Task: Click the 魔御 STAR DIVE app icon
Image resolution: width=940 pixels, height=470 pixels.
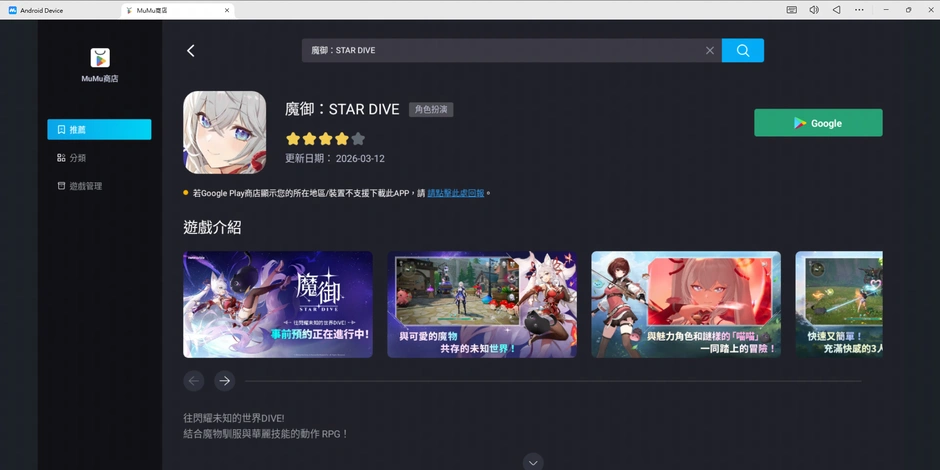Action: point(225,132)
